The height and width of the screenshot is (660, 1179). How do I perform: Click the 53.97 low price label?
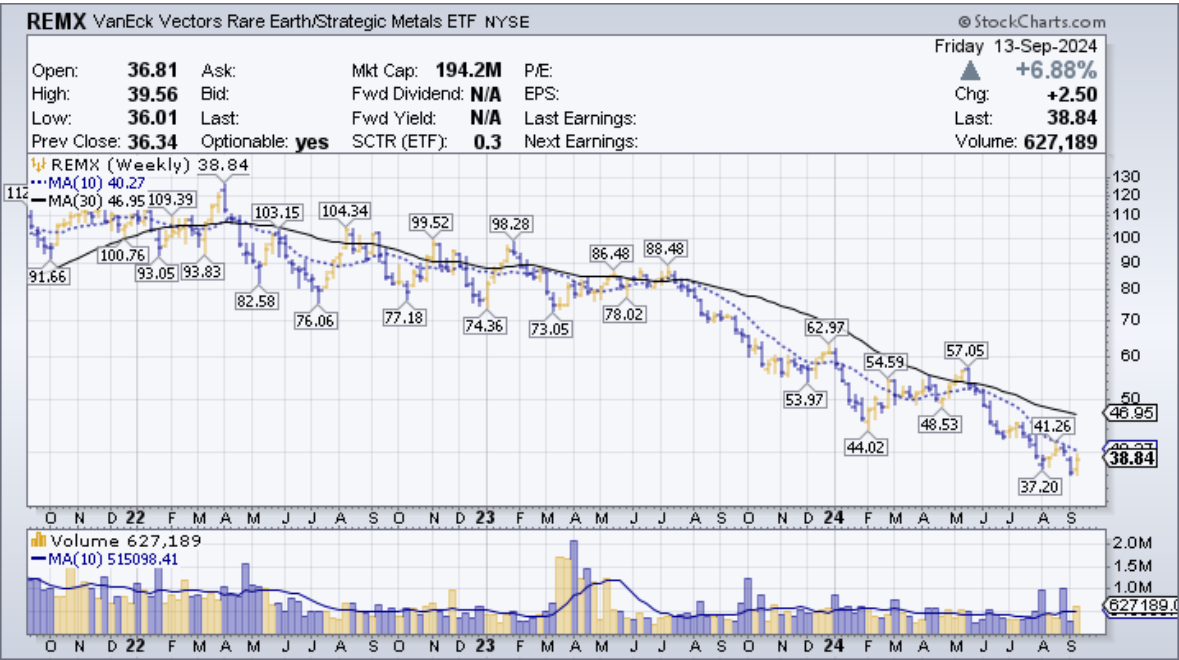coord(804,400)
